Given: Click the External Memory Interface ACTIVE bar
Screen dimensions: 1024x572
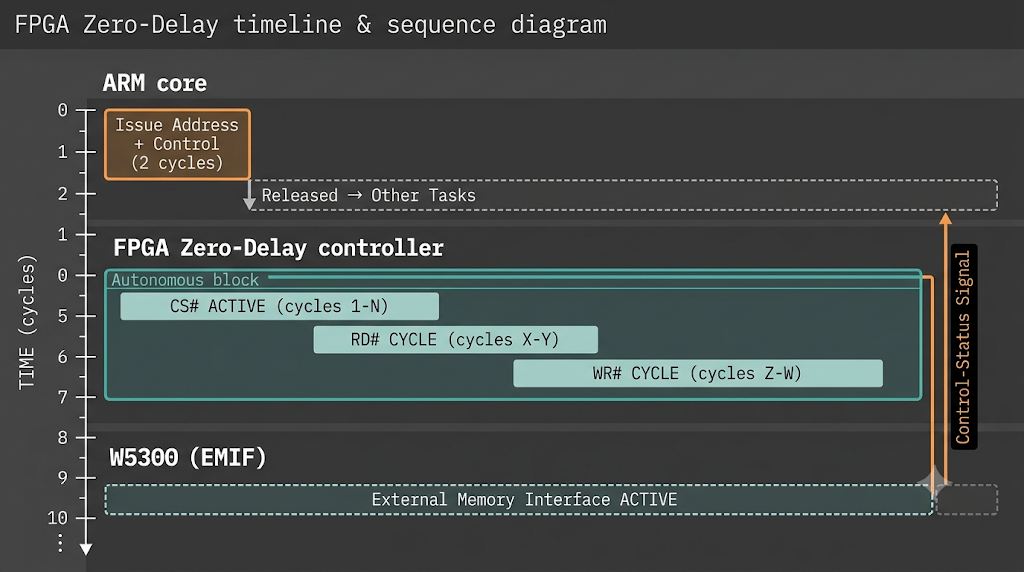Looking at the screenshot, I should (x=519, y=500).
